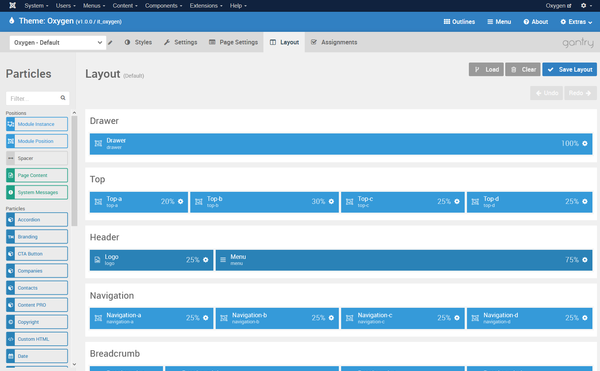
Task: Select the Module Instance particle icon
Action: 11,124
